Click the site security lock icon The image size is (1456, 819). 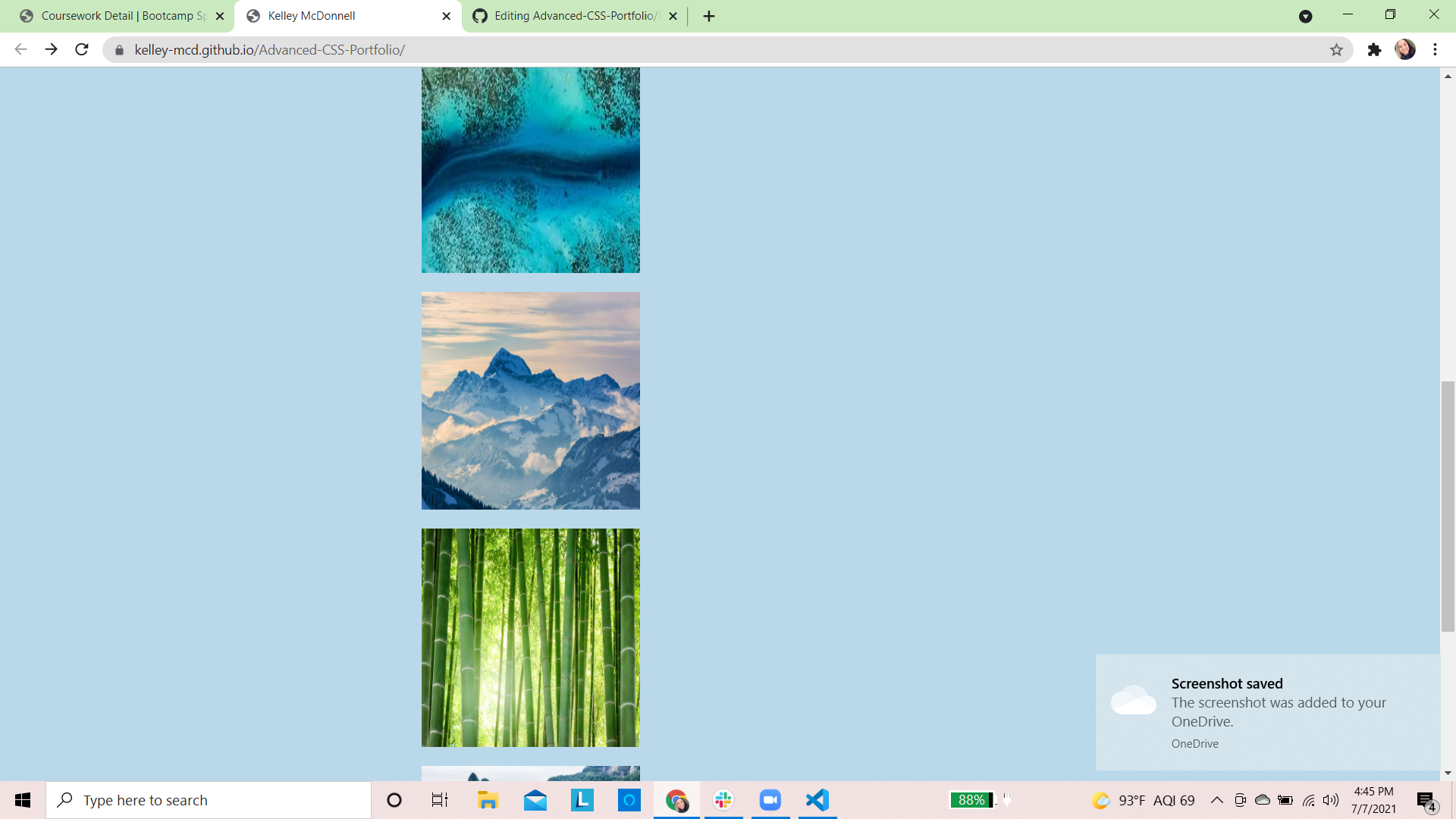[119, 49]
